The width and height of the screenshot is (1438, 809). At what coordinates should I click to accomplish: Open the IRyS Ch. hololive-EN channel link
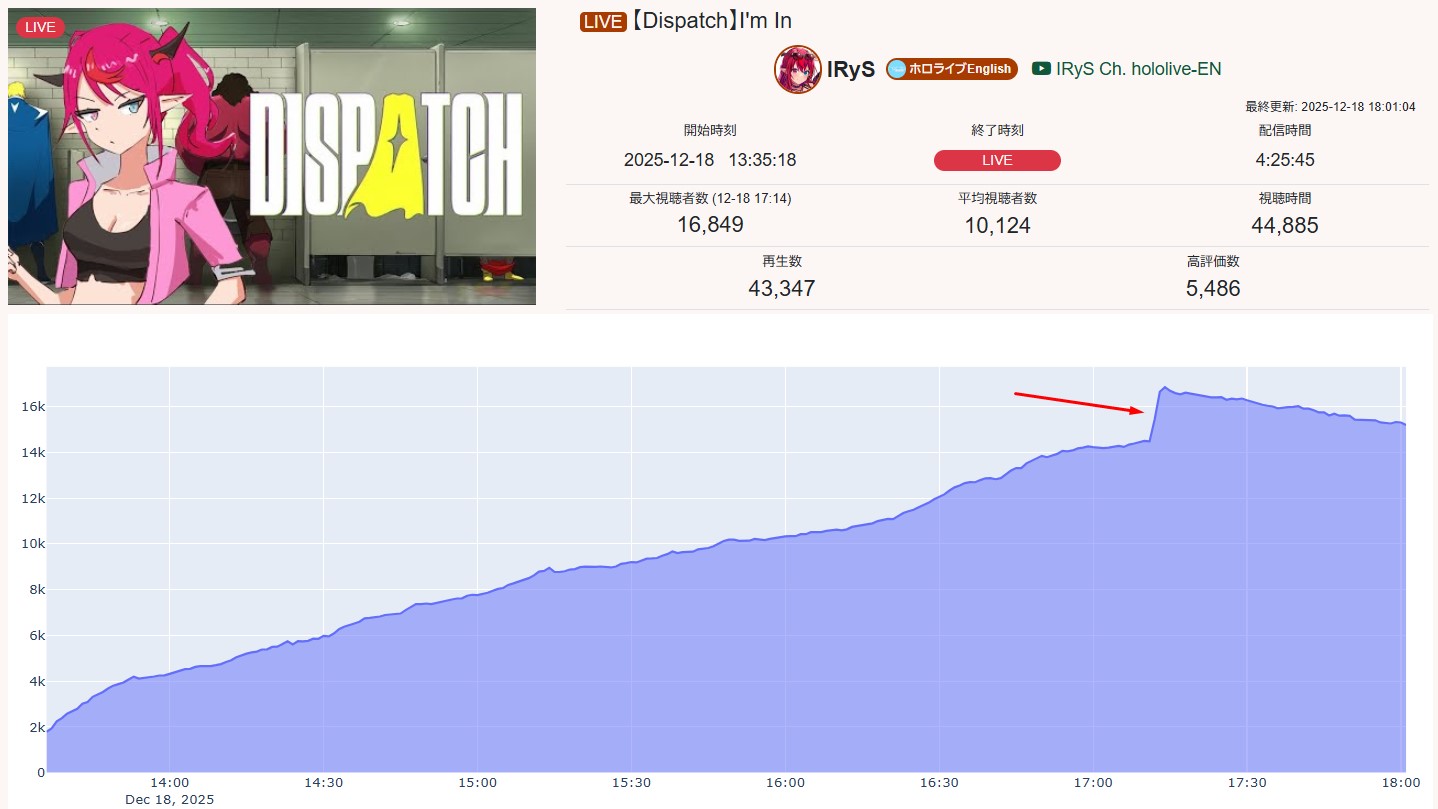(x=1138, y=69)
